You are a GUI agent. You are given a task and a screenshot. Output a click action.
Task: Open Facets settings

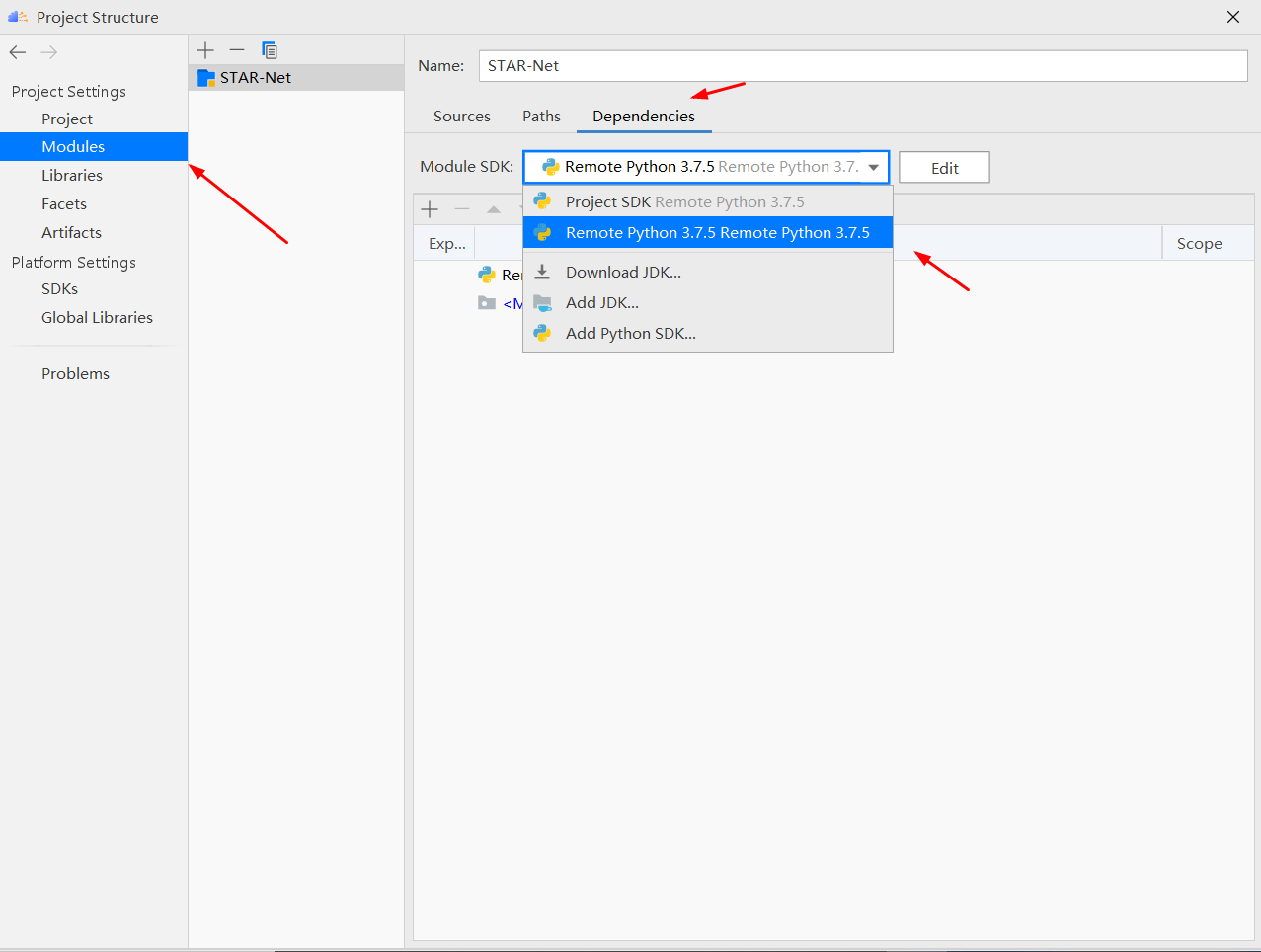[64, 203]
